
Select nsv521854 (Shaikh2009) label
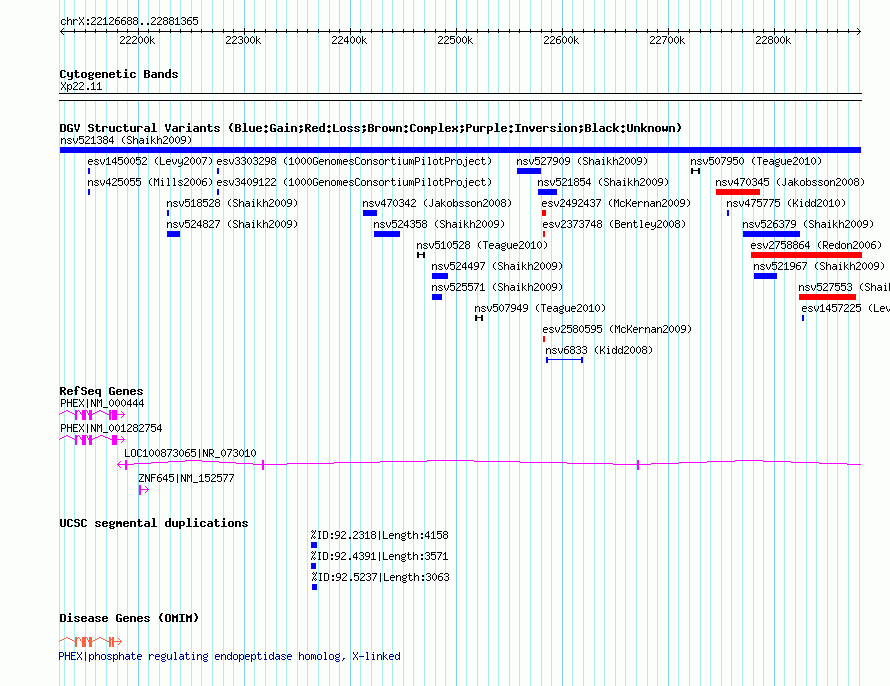click(603, 182)
